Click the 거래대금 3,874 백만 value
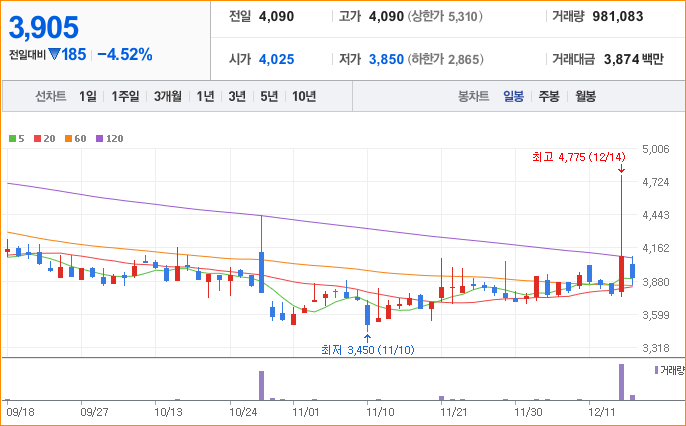Screen dimensions: 686x426 pos(634,59)
